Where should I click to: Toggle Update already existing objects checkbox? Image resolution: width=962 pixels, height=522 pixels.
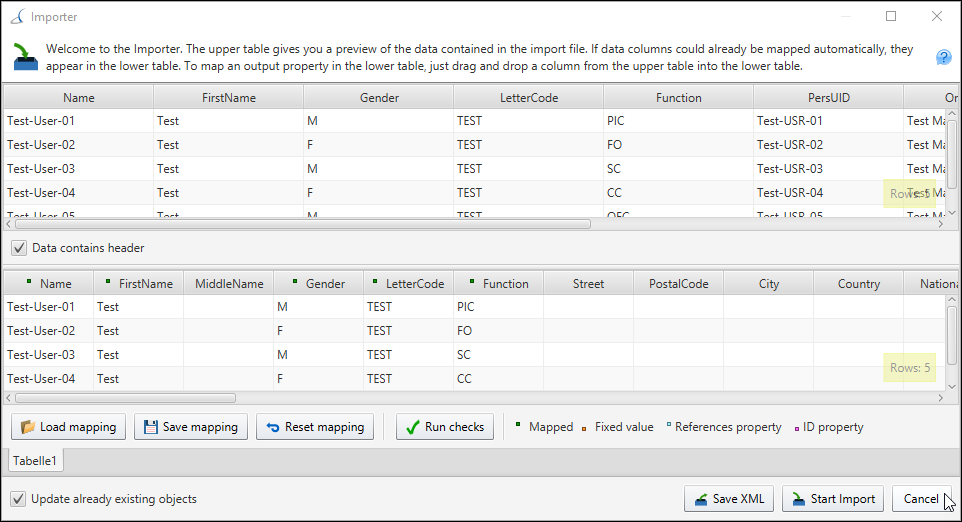tap(18, 499)
